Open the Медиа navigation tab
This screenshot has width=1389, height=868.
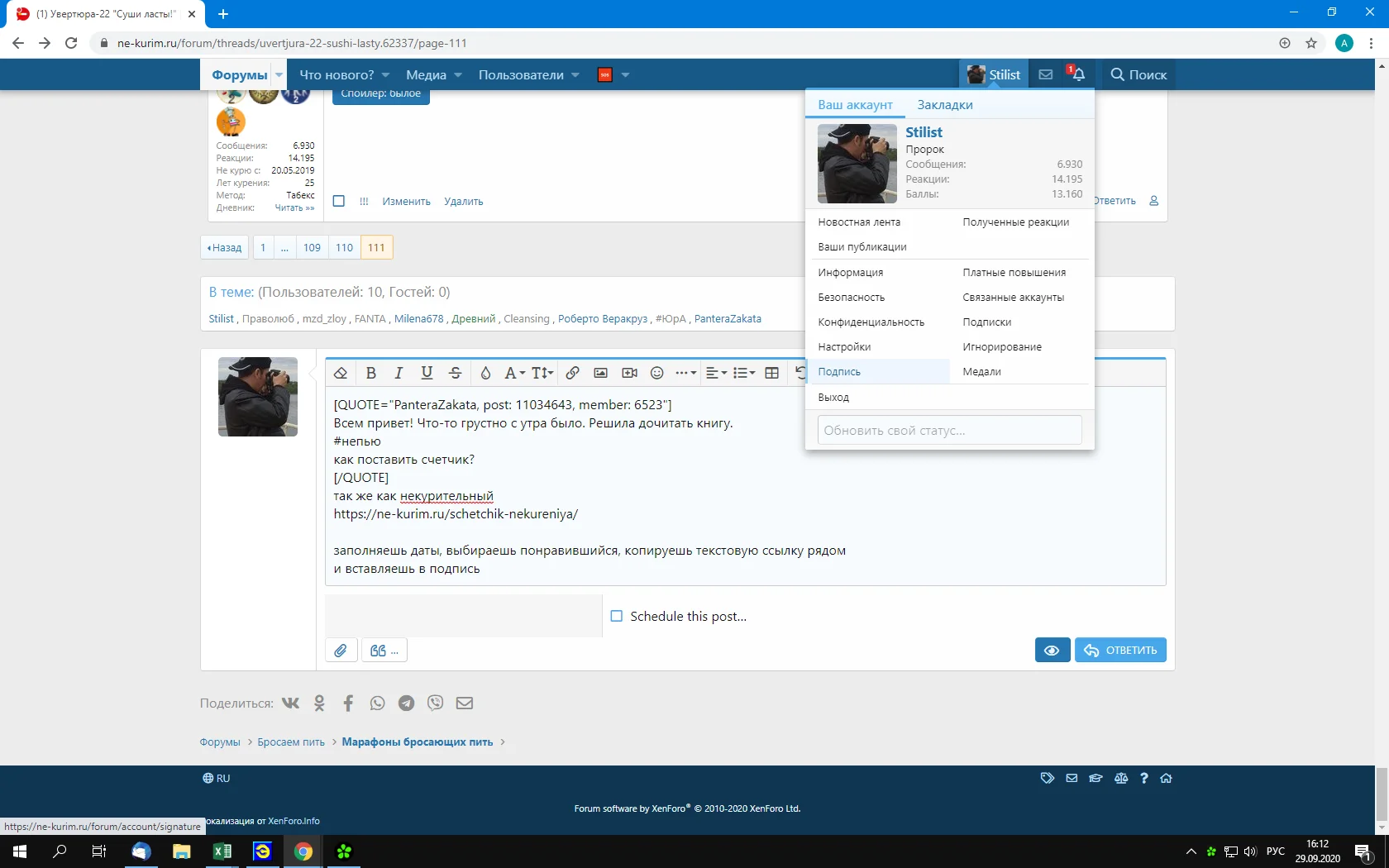click(427, 75)
